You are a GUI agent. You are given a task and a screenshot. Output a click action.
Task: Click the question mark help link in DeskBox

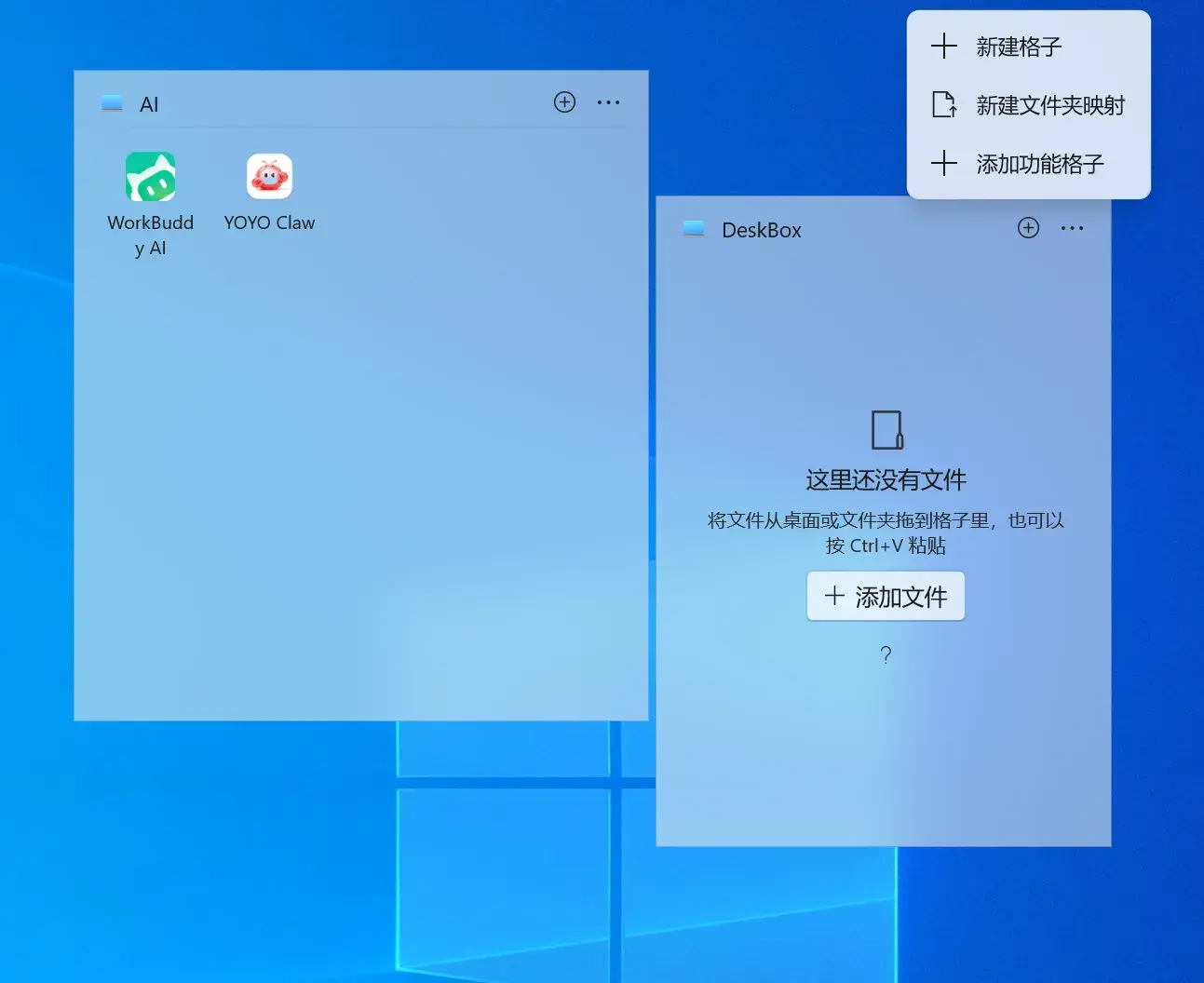pyautogui.click(x=886, y=655)
